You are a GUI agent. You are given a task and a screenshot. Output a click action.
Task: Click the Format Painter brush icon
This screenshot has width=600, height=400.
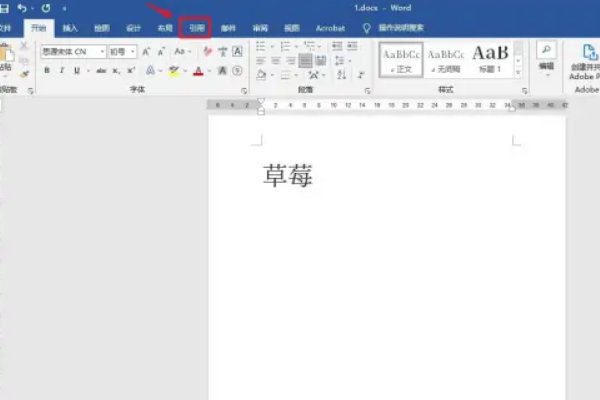(x=23, y=73)
